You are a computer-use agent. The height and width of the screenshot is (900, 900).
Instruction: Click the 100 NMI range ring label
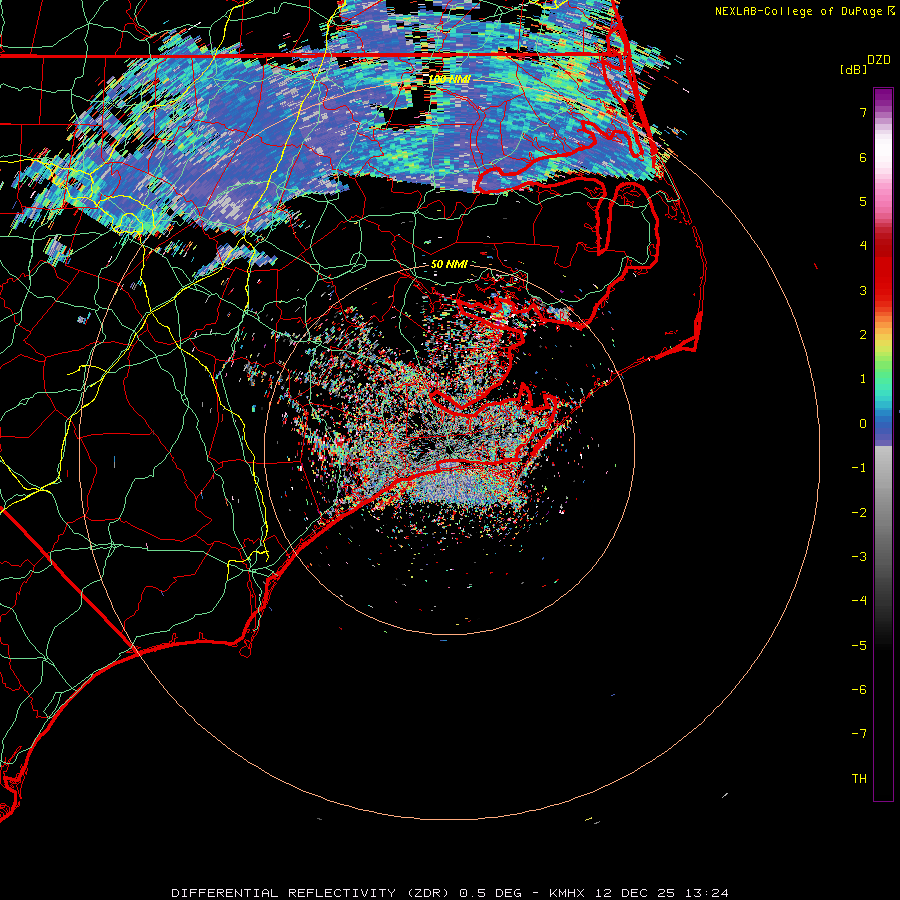[x=449, y=79]
